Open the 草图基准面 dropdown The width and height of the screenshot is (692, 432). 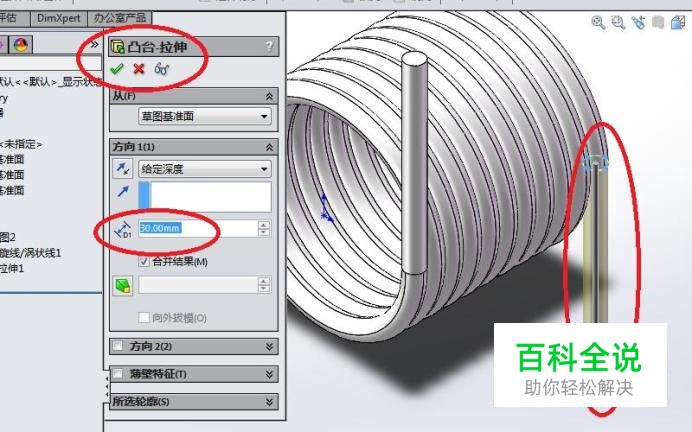205,116
